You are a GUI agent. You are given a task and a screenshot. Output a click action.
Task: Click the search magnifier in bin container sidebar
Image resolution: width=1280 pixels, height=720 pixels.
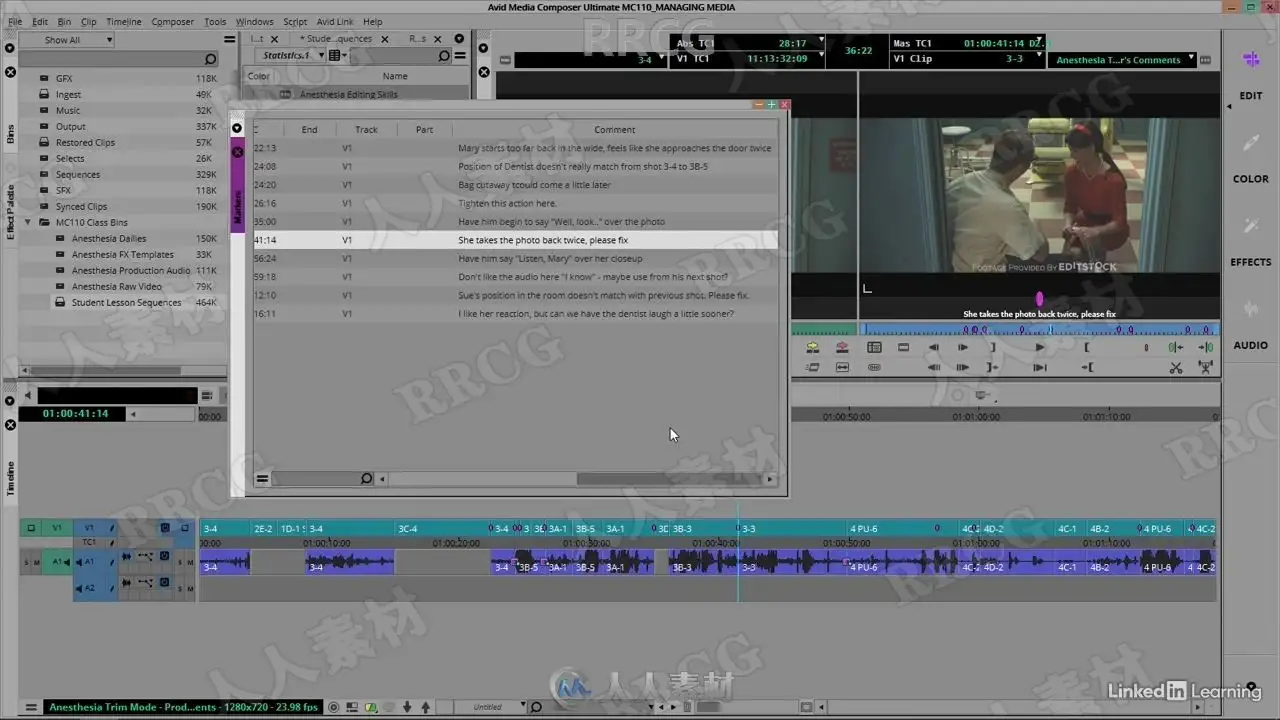[x=210, y=59]
